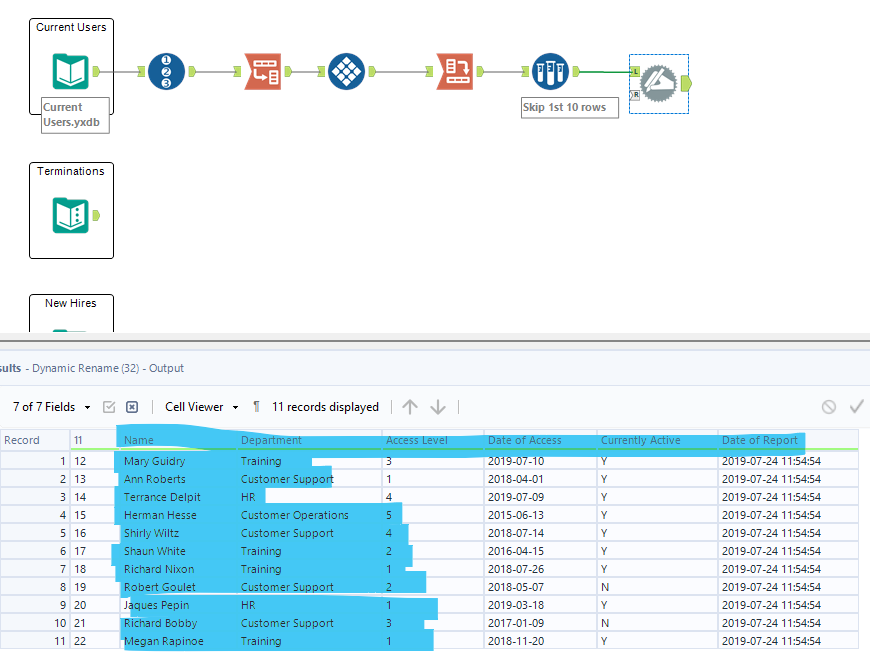
Task: Open the Current Users input tool
Action: click(71, 70)
